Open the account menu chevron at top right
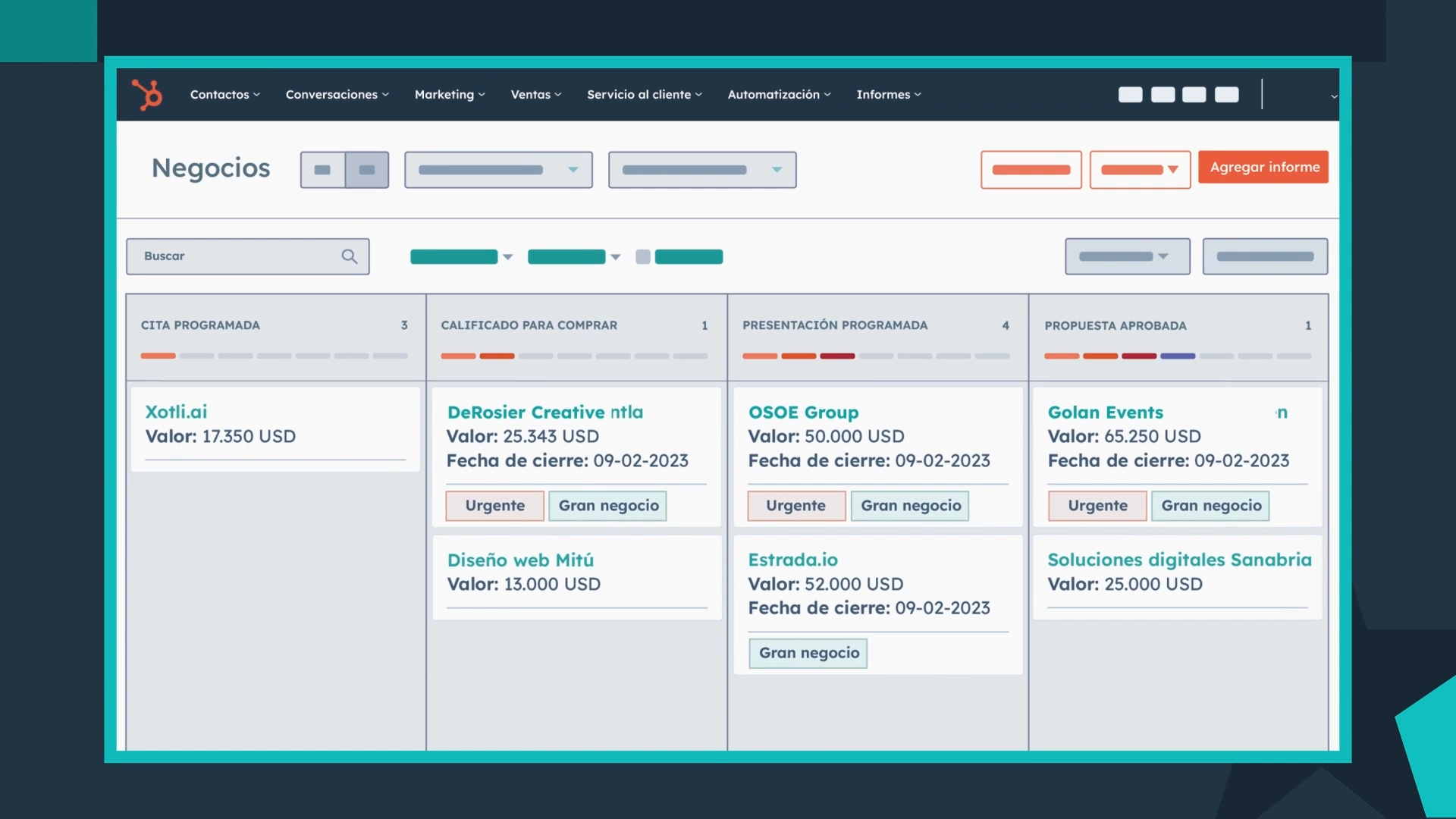The width and height of the screenshot is (1456, 819). coord(1334,96)
